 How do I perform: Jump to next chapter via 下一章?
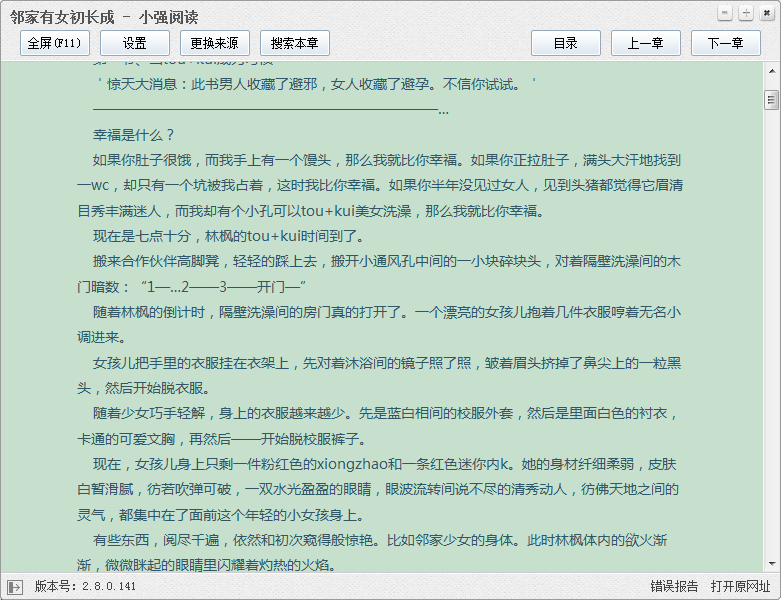725,43
